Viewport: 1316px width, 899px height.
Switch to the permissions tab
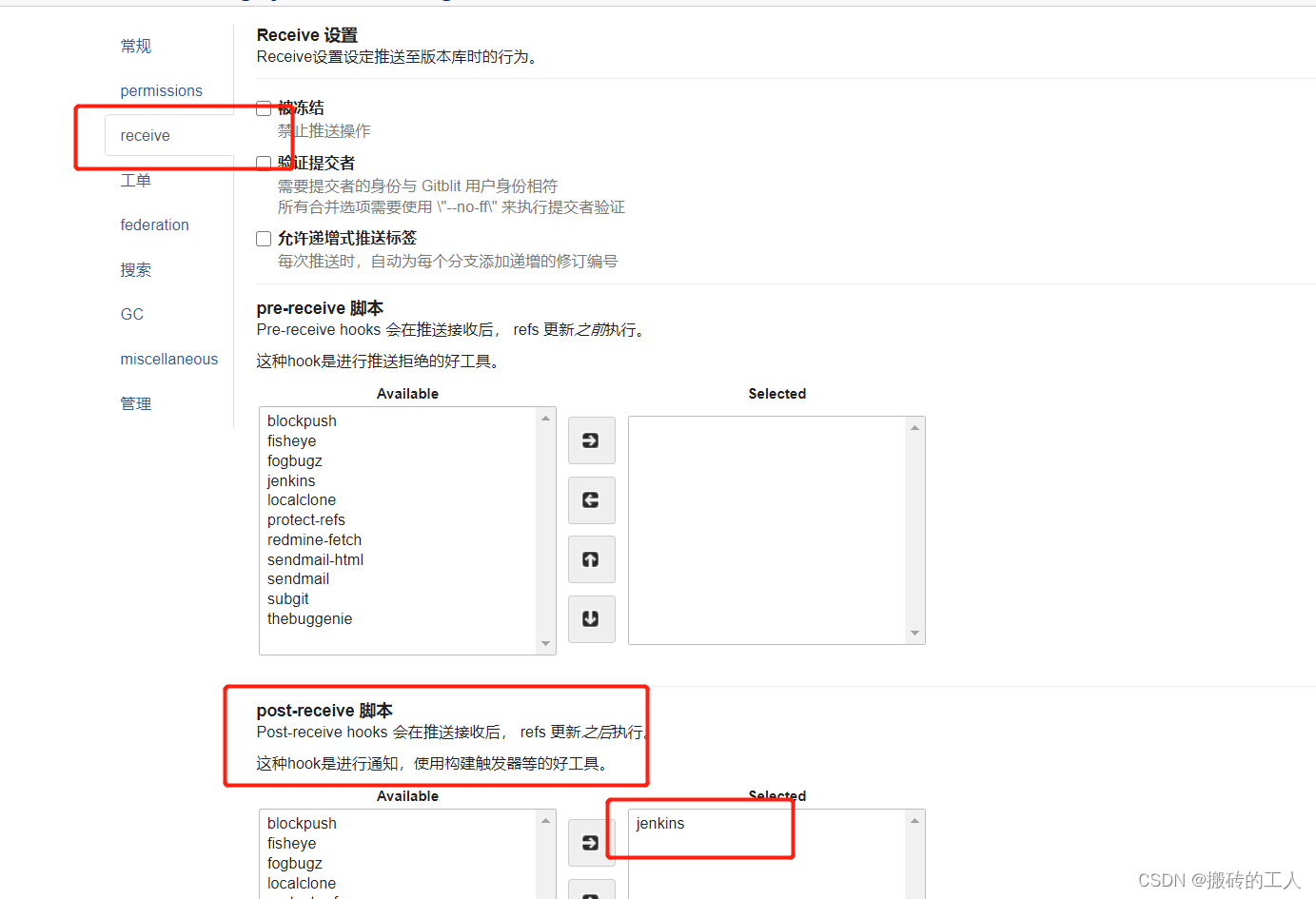[x=161, y=90]
